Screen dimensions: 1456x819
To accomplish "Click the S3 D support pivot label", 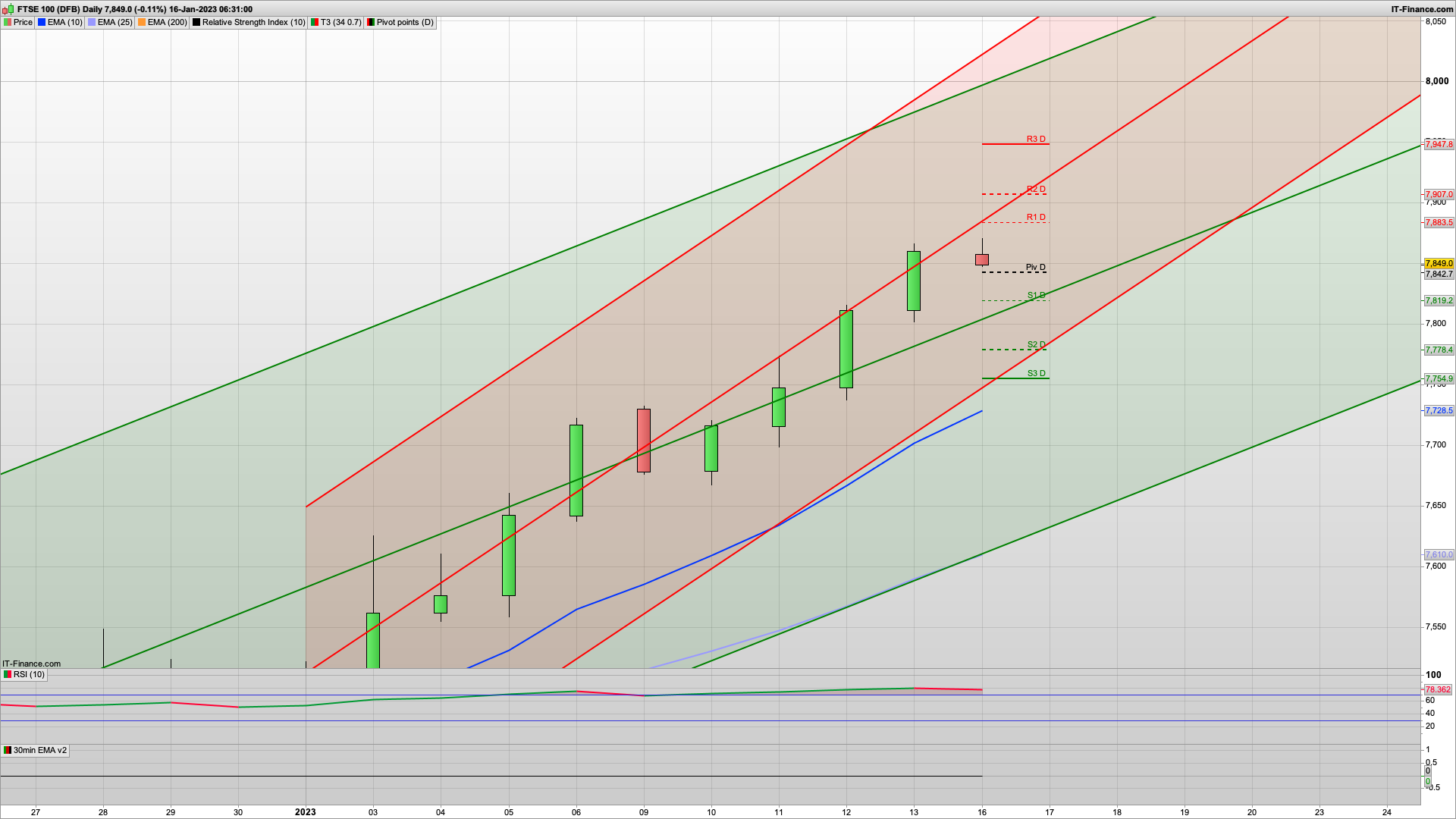I will click(x=1035, y=373).
